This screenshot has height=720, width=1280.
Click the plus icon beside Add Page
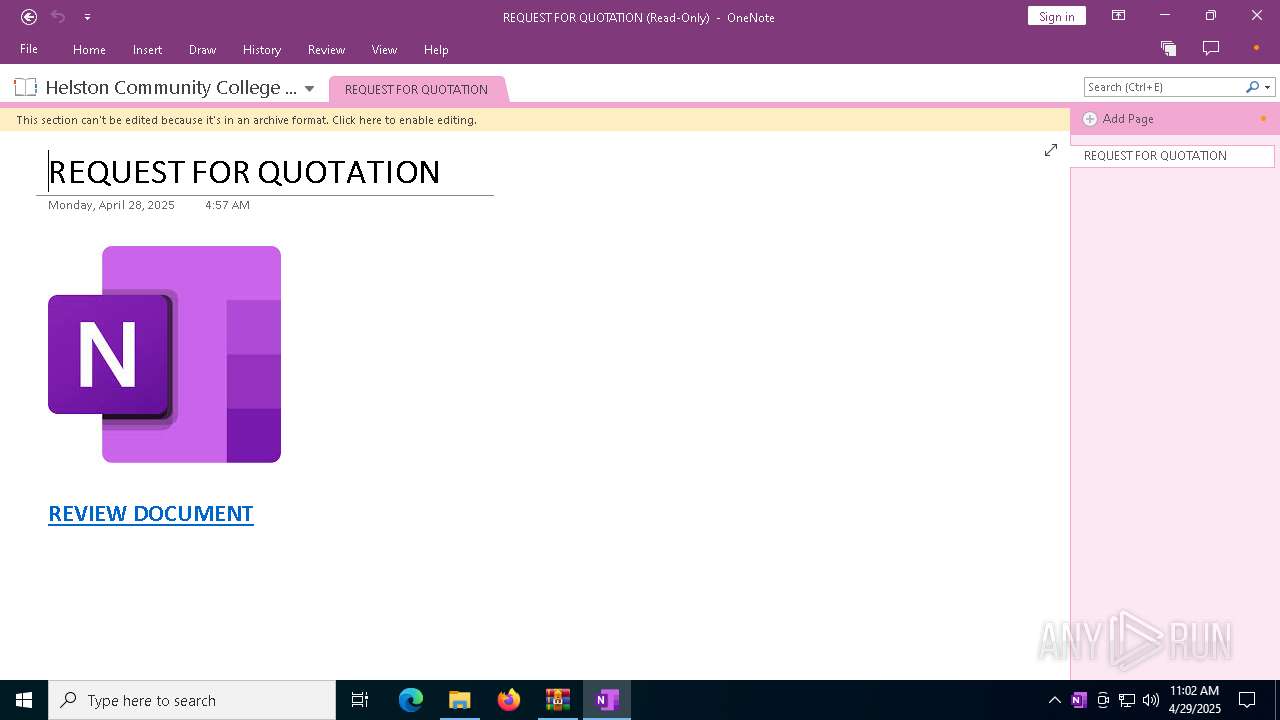pos(1090,119)
